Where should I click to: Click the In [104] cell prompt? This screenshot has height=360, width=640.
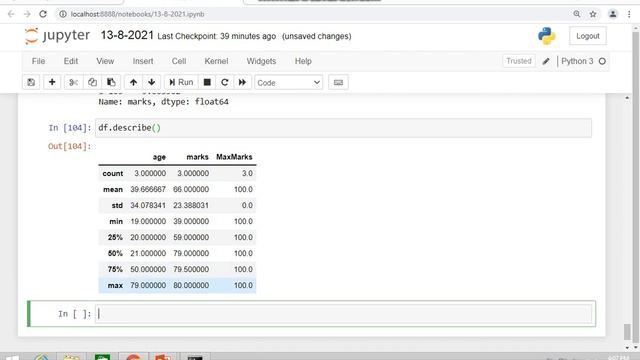pyautogui.click(x=69, y=128)
